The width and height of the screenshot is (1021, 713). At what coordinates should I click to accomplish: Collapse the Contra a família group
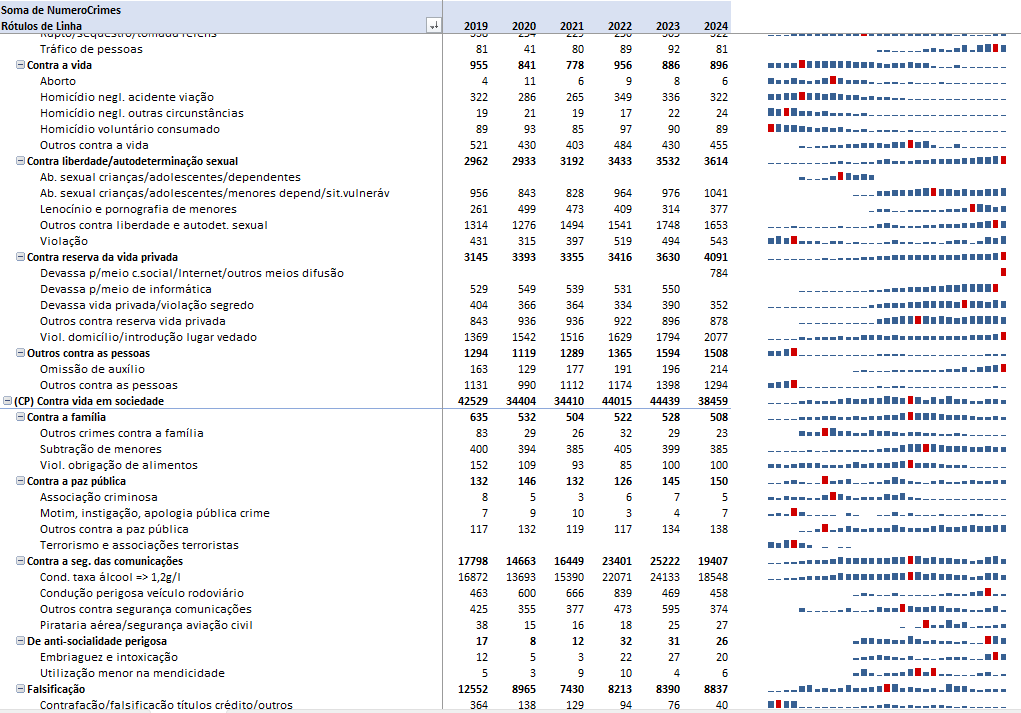tap(20, 417)
